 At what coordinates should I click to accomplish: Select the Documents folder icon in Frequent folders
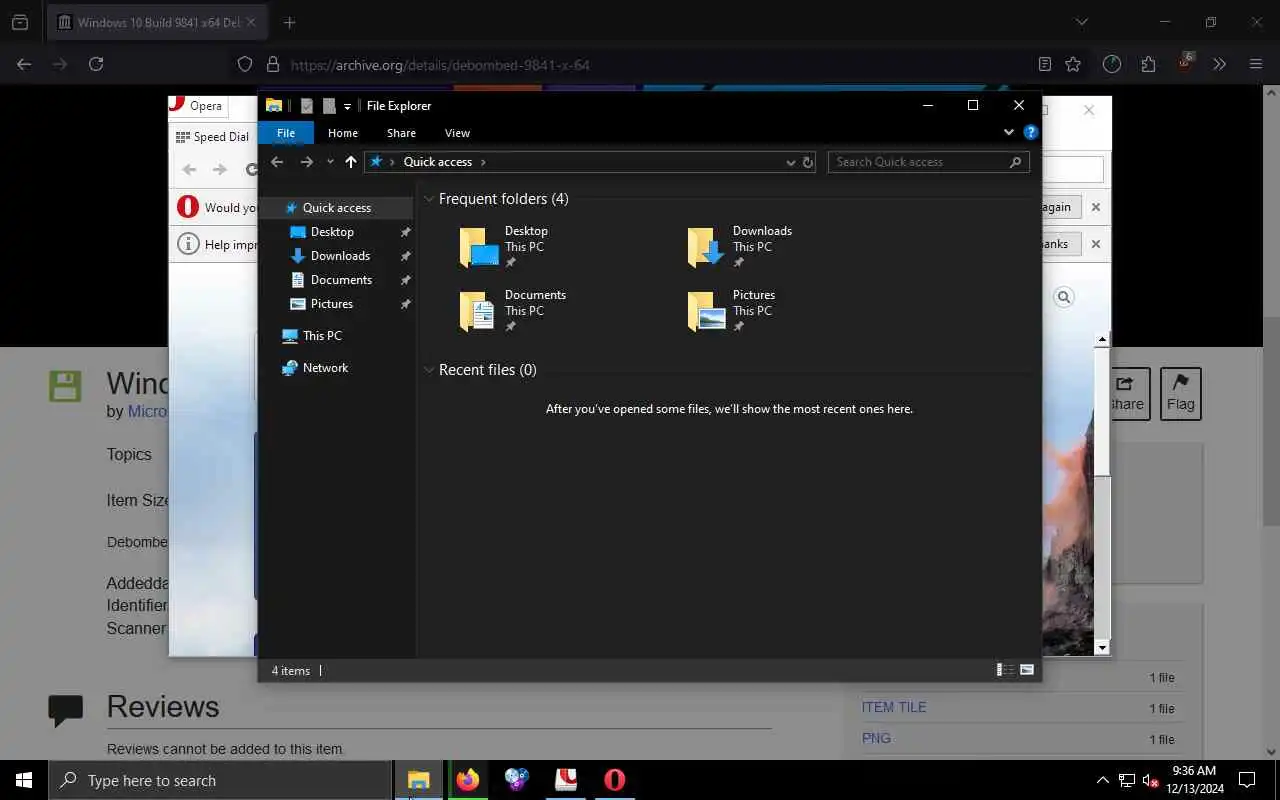pos(479,311)
